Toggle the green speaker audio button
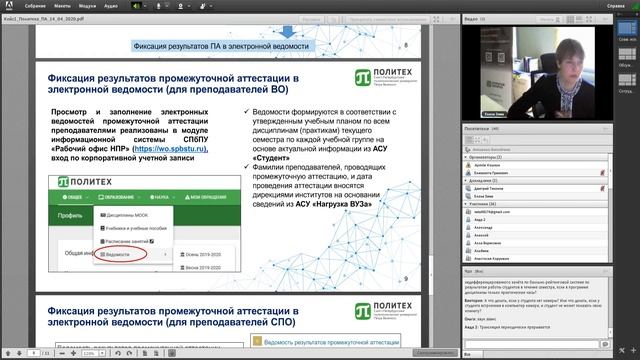The image size is (640, 360). click(x=136, y=6)
